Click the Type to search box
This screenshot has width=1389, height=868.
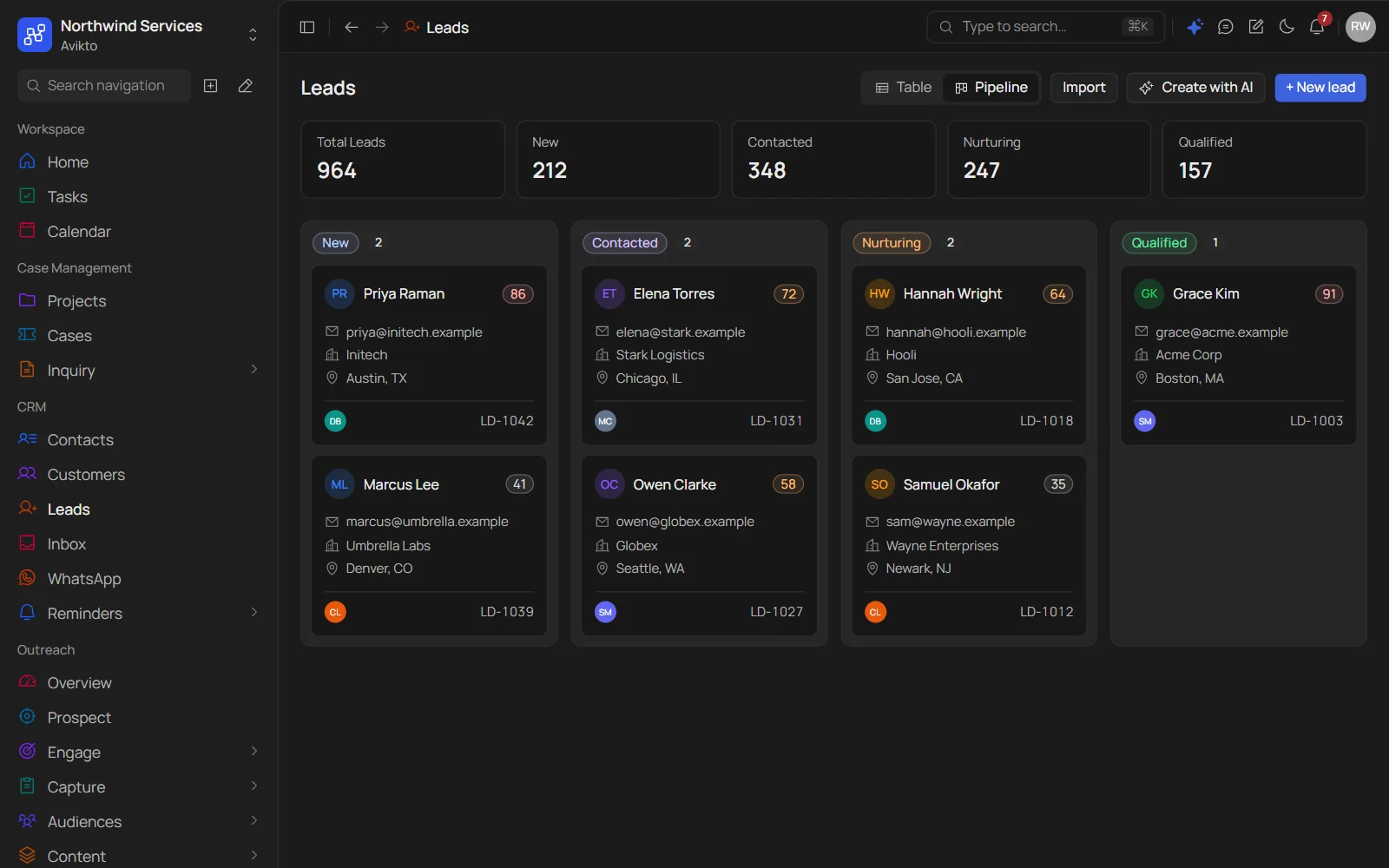click(1044, 27)
